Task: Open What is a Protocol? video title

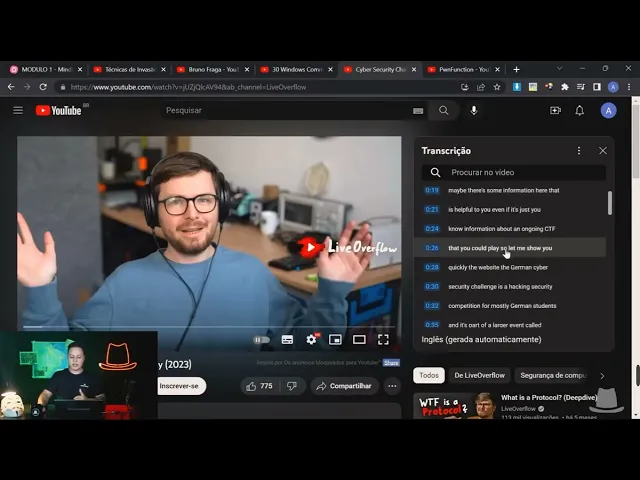Action: tap(549, 398)
